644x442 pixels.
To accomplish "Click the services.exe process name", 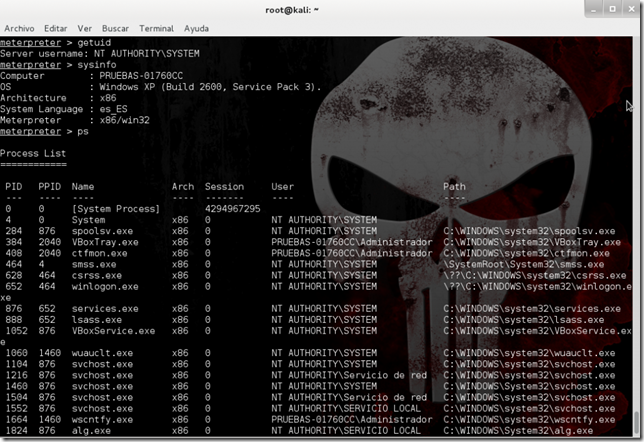I will tap(105, 309).
